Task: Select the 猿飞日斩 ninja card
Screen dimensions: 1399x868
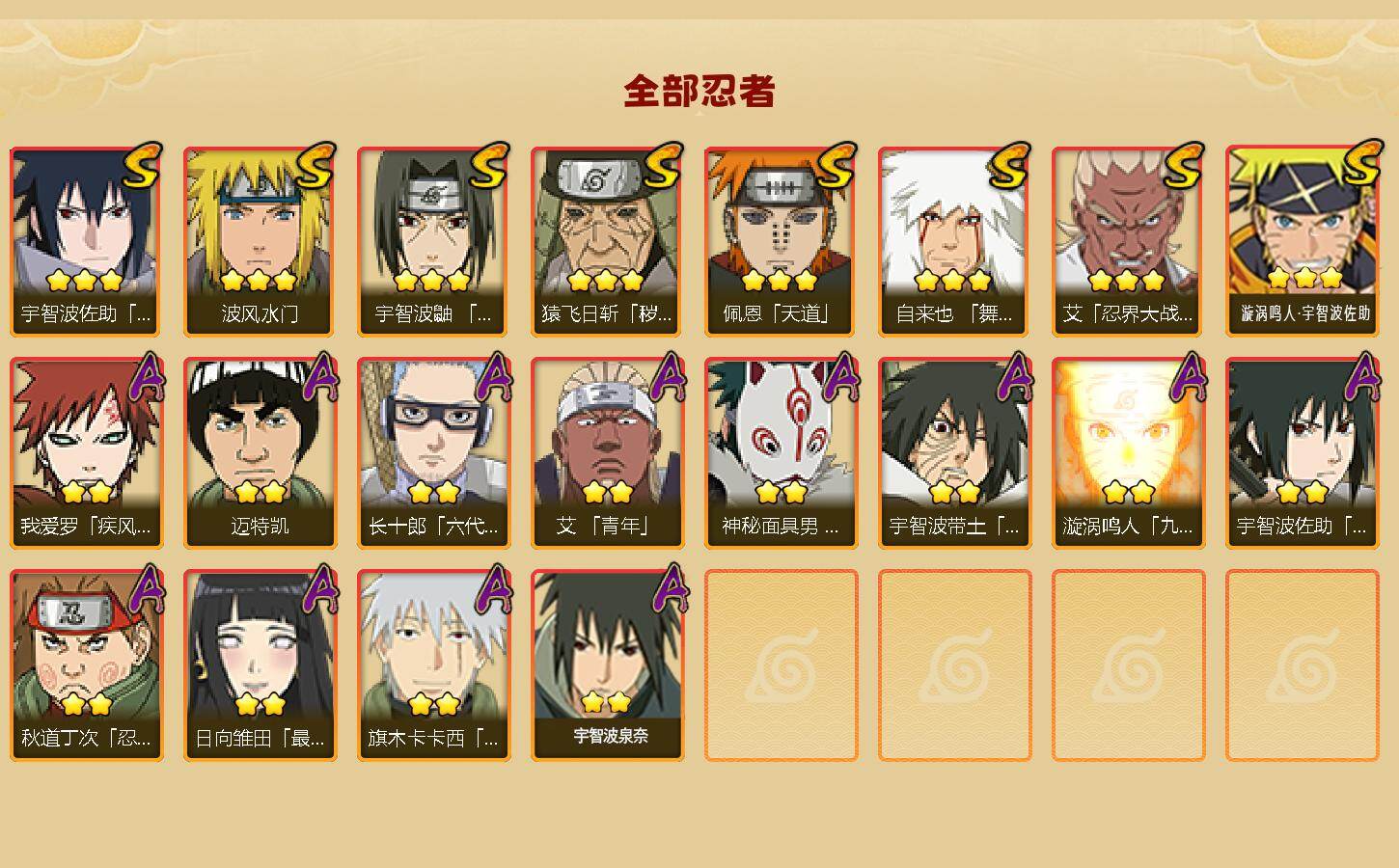Action: 607,241
